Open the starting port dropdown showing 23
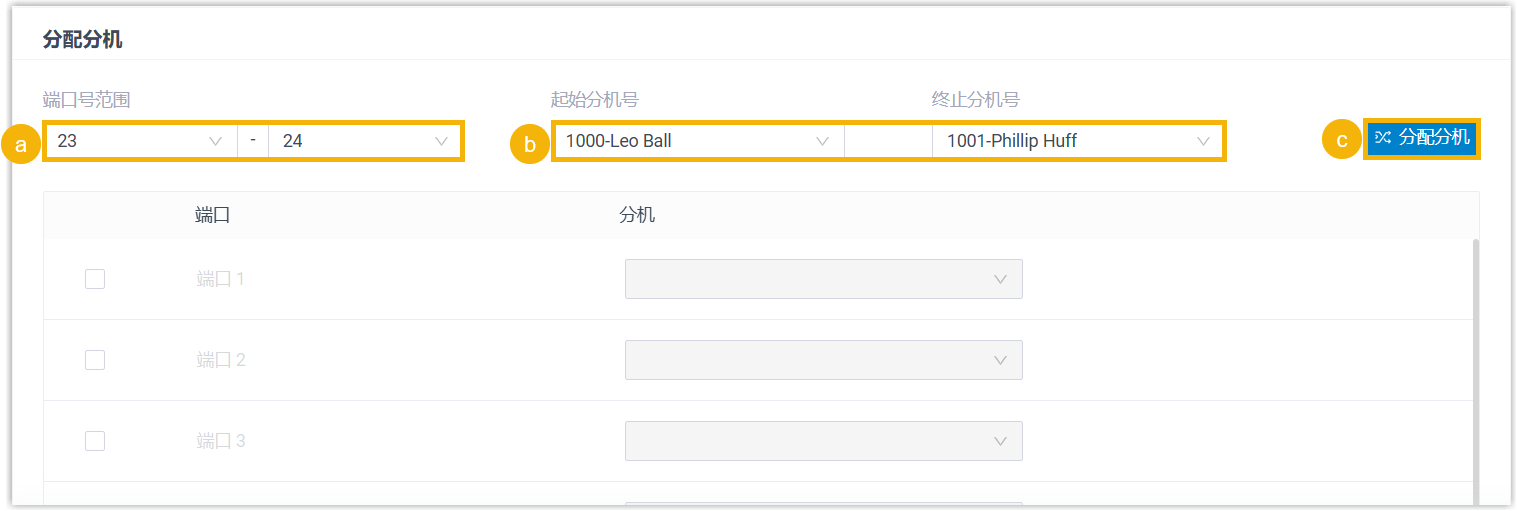 (x=140, y=141)
